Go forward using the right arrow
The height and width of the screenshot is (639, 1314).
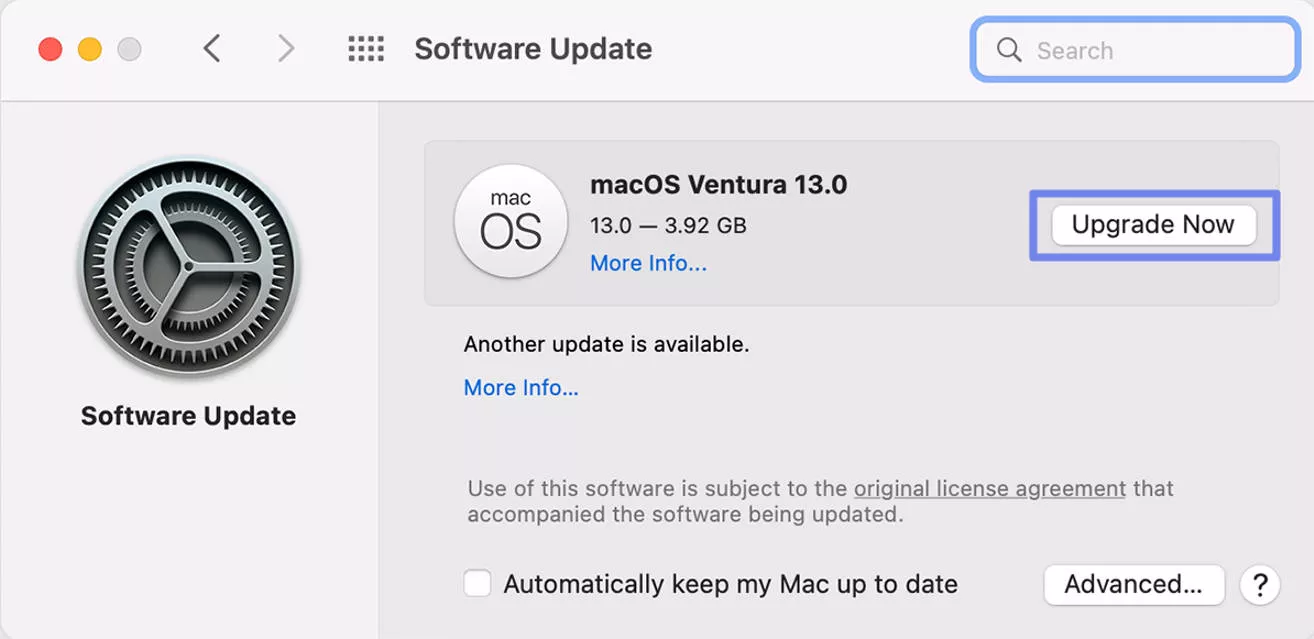point(285,47)
